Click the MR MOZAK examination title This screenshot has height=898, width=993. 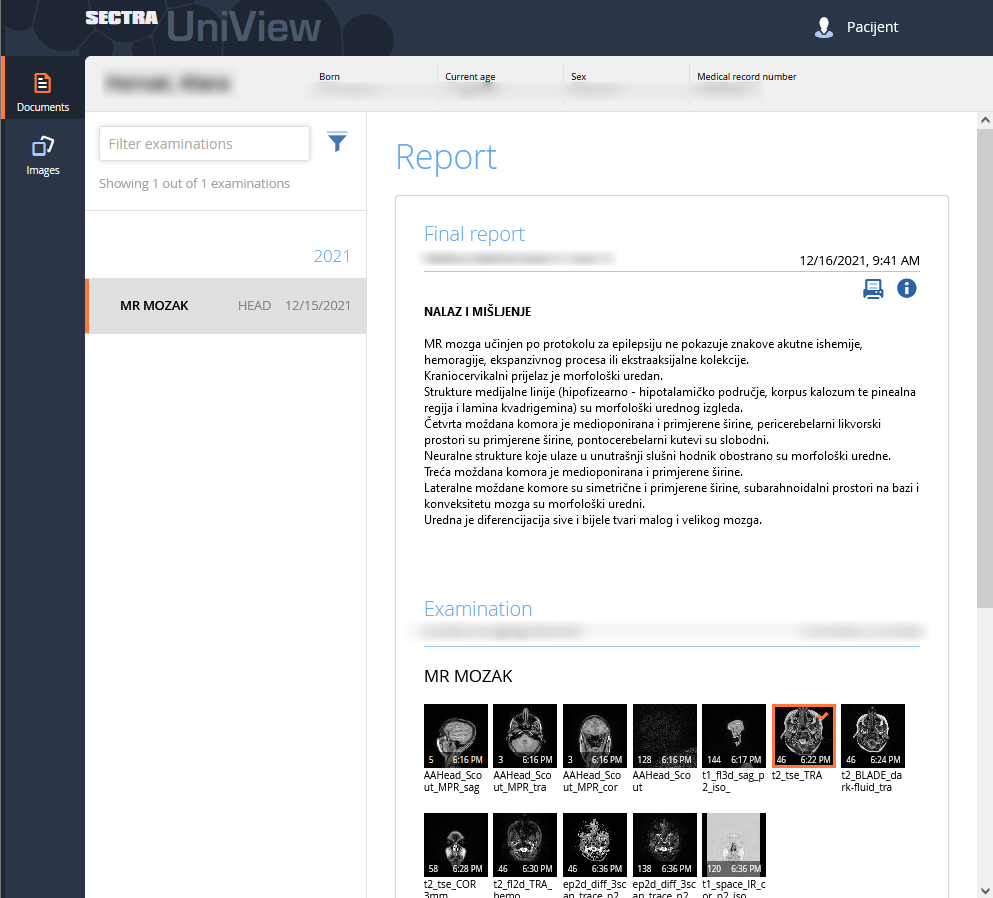(468, 676)
